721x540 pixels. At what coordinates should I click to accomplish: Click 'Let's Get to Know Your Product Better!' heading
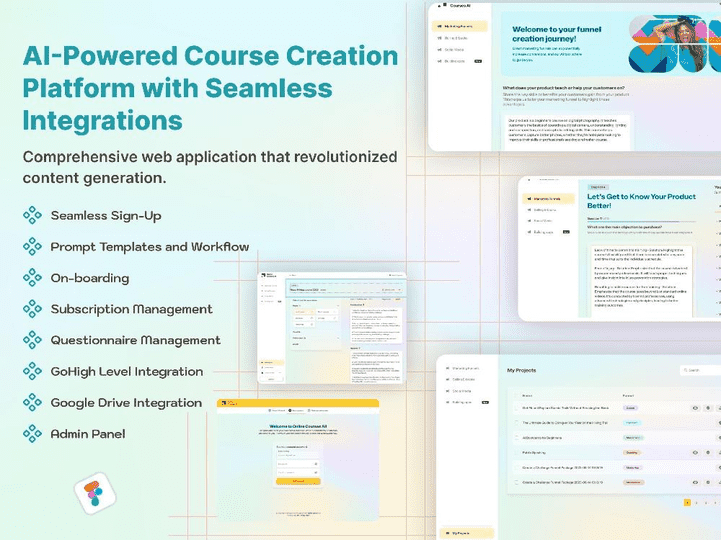[641, 201]
